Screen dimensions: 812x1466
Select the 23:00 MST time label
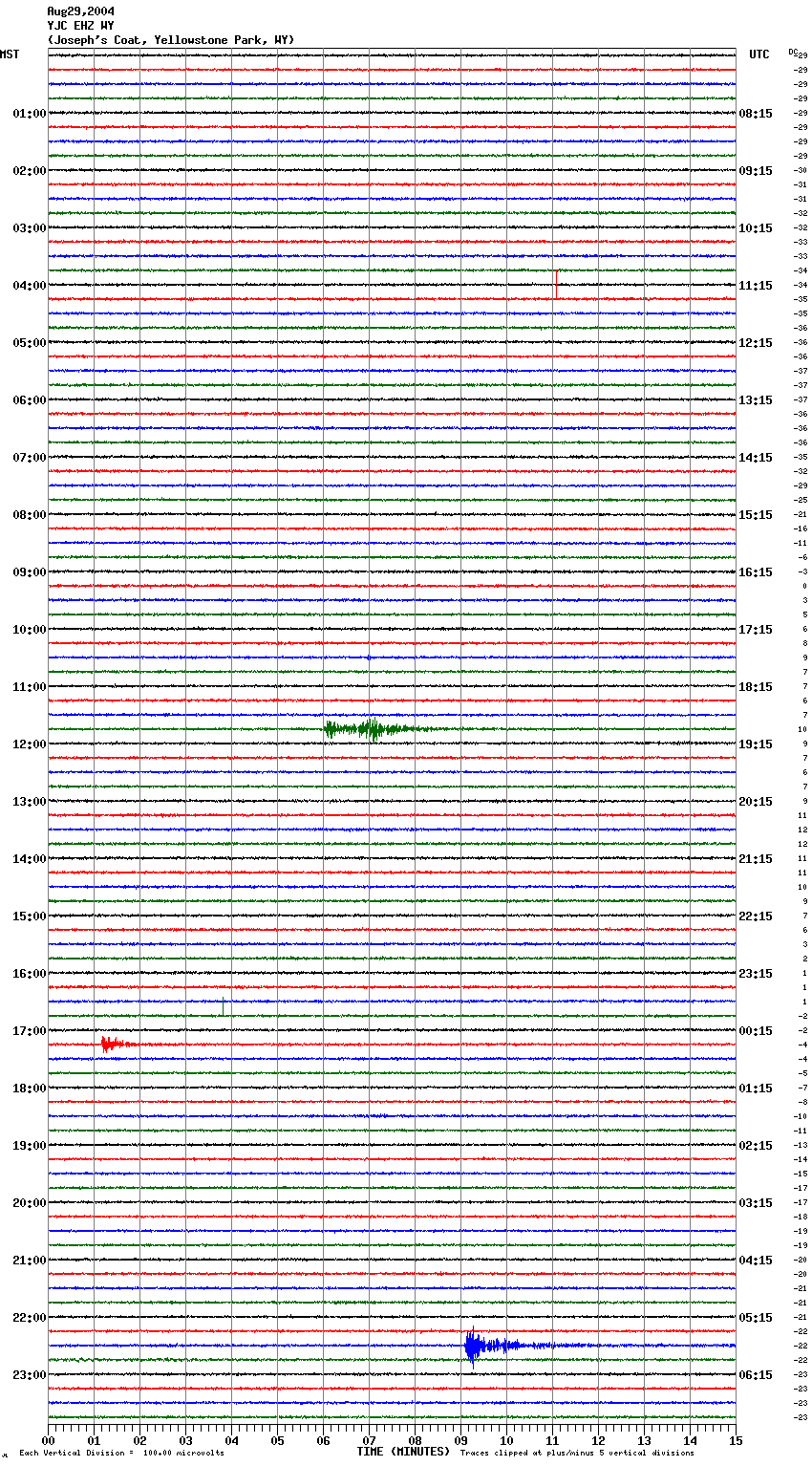(x=30, y=1375)
